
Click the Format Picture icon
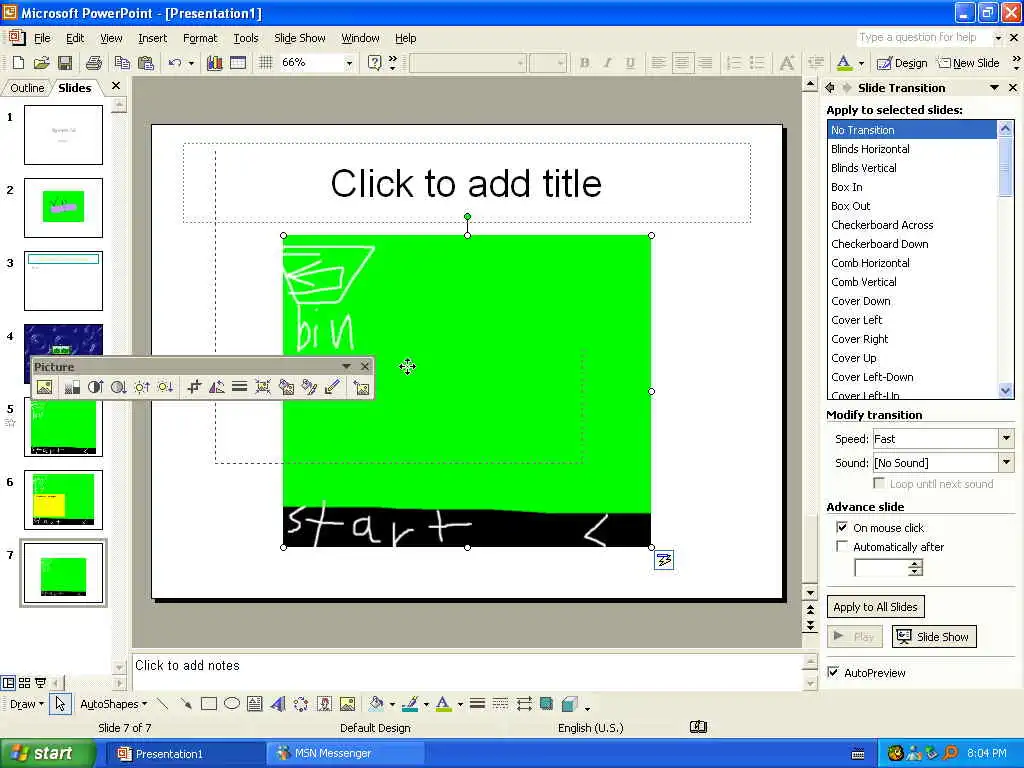tap(309, 387)
